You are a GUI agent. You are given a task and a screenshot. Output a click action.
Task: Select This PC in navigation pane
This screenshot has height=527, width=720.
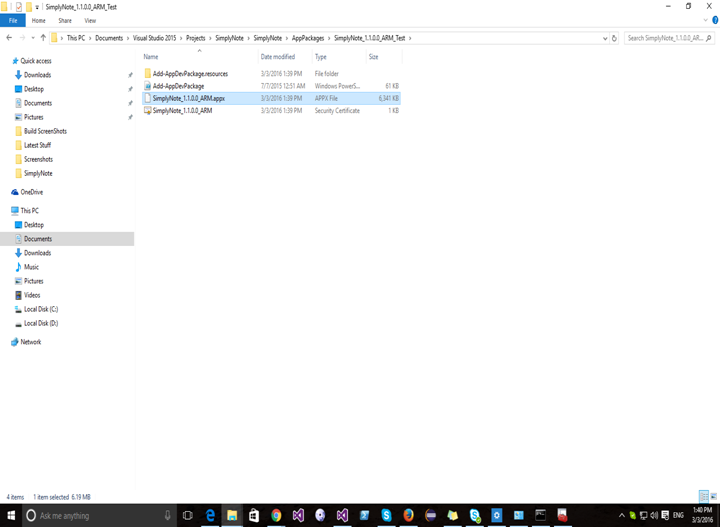pos(25,211)
